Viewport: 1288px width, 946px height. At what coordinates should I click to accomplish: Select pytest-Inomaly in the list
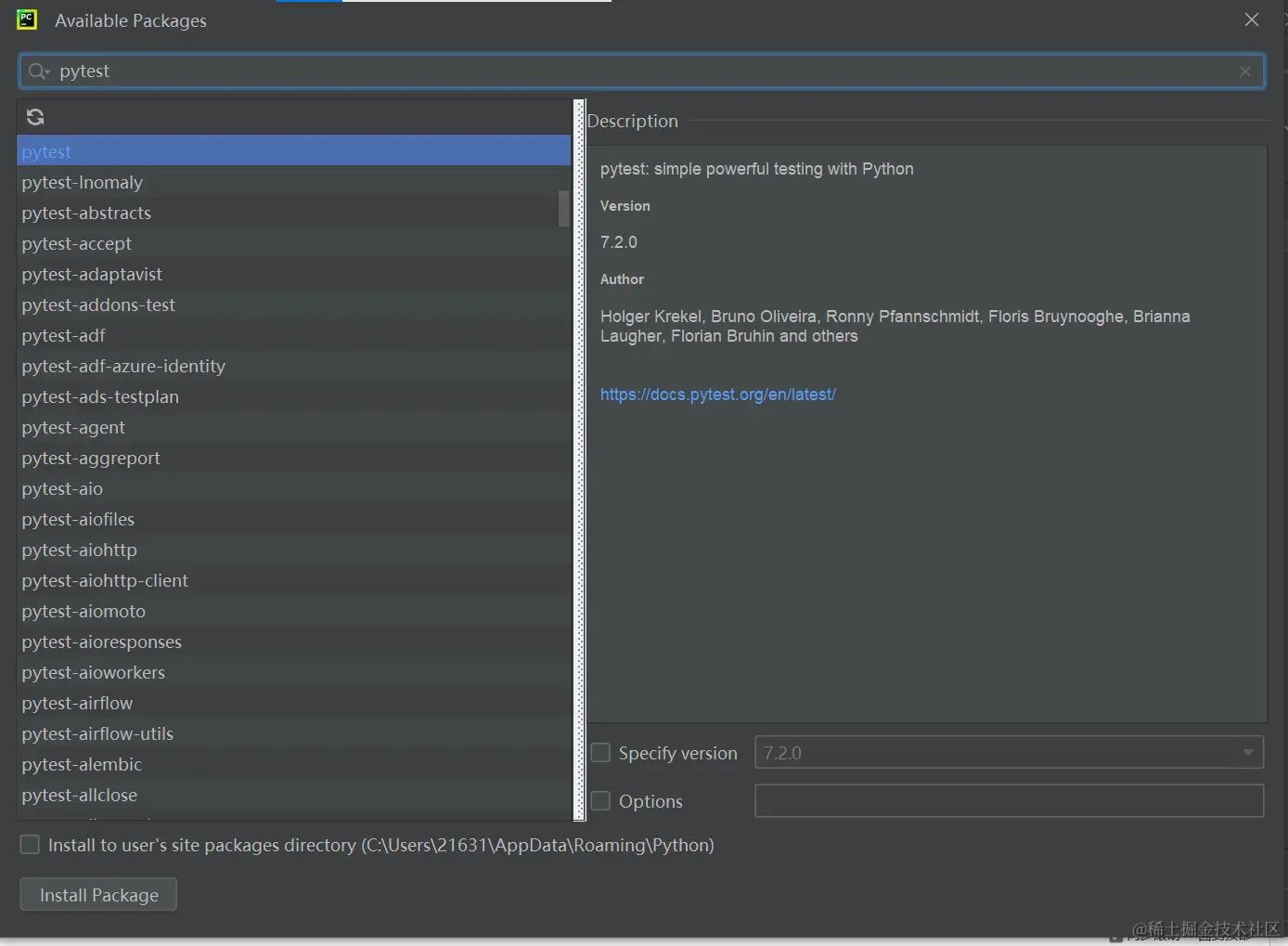point(293,182)
